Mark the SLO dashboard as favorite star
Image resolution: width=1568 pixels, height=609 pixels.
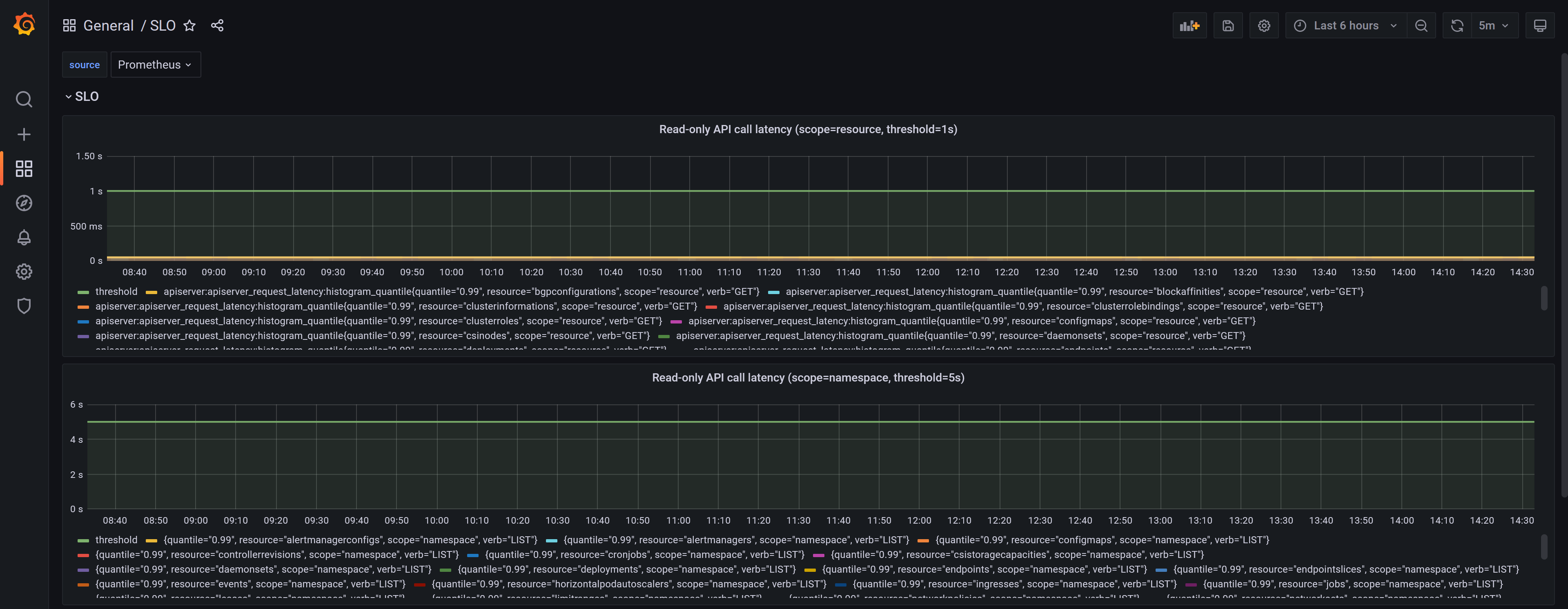pyautogui.click(x=189, y=26)
